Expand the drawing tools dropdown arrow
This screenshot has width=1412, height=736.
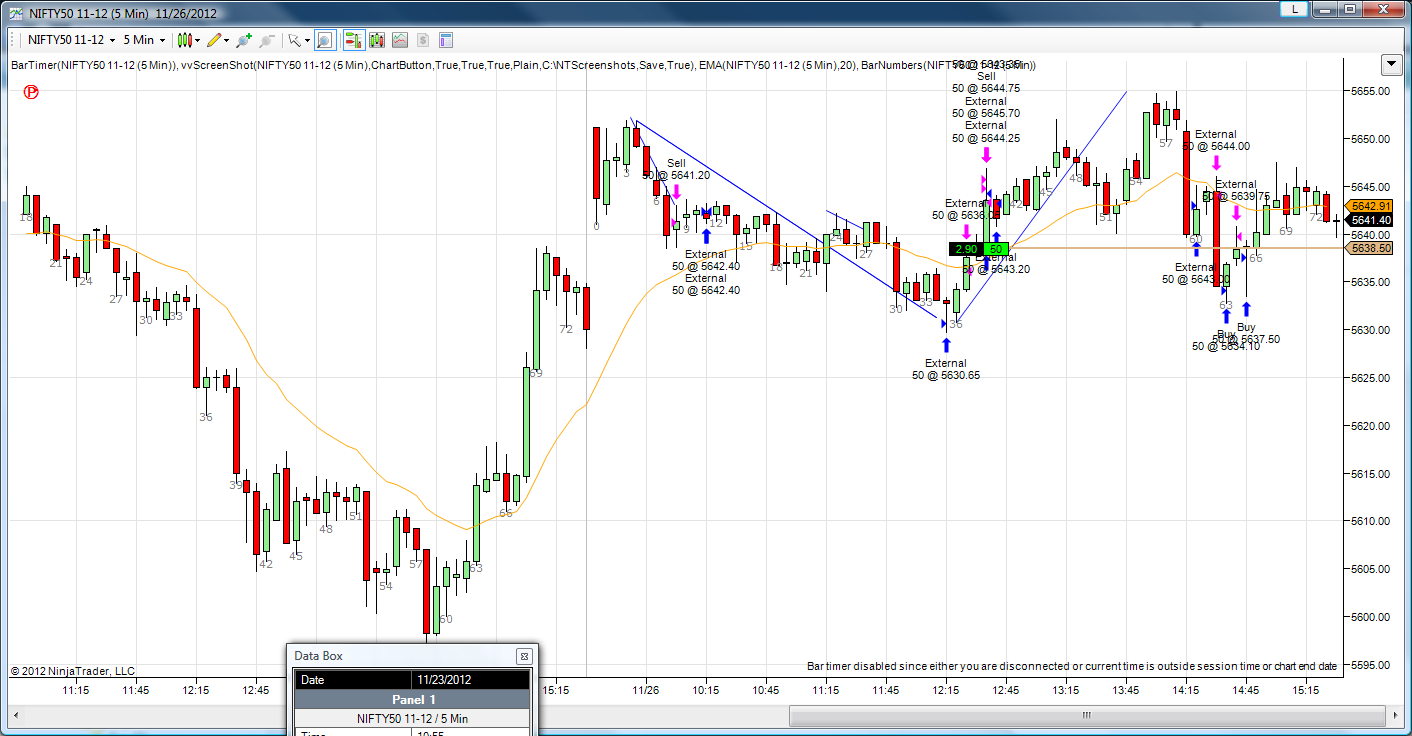[227, 40]
